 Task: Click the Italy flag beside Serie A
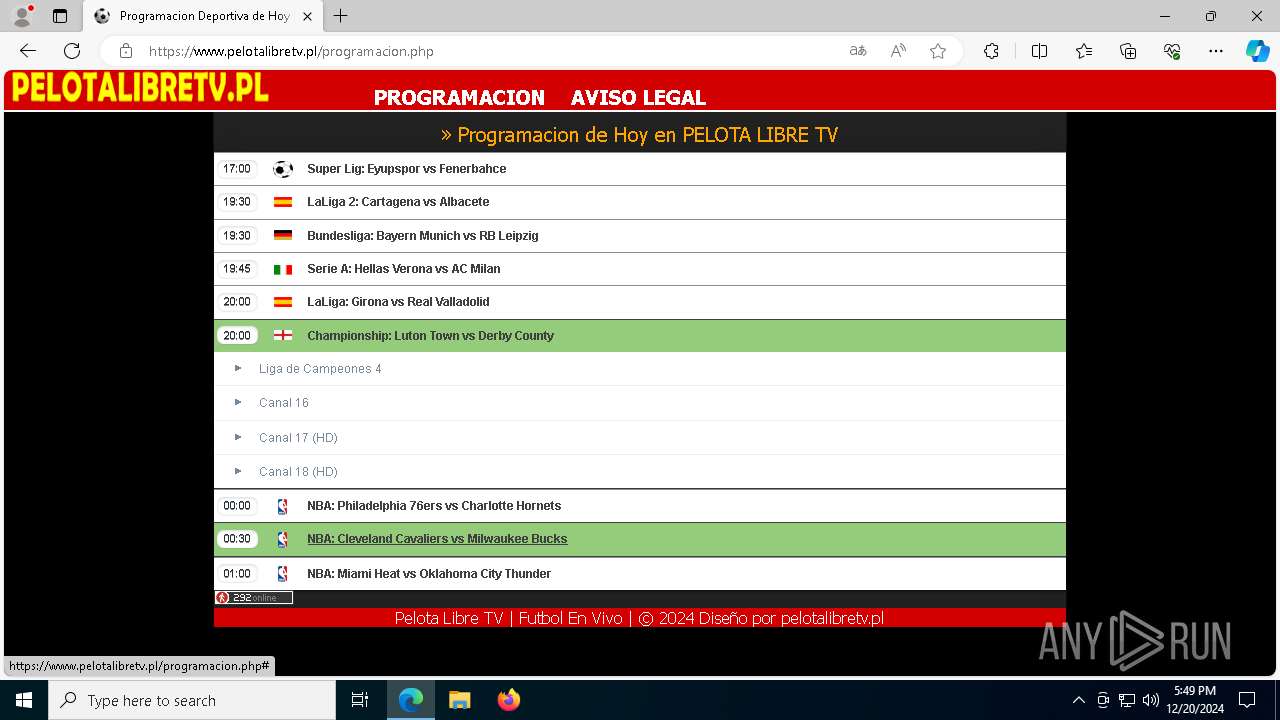pyautogui.click(x=283, y=269)
